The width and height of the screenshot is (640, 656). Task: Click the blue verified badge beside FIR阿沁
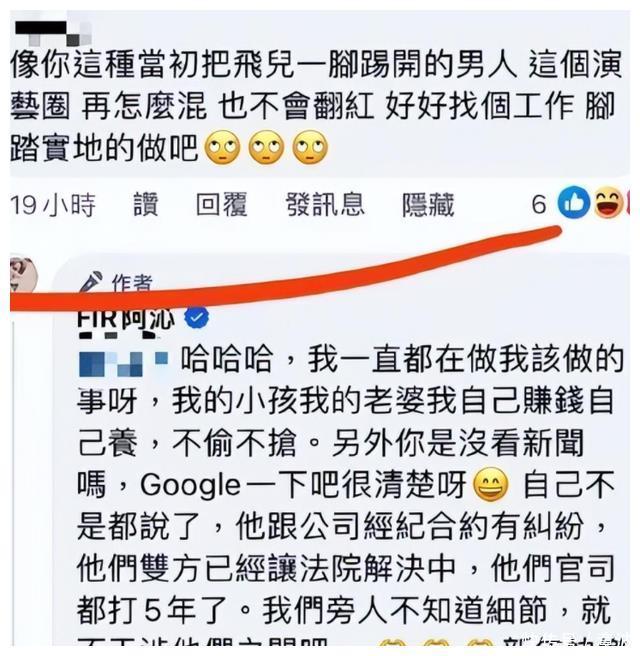point(196,318)
